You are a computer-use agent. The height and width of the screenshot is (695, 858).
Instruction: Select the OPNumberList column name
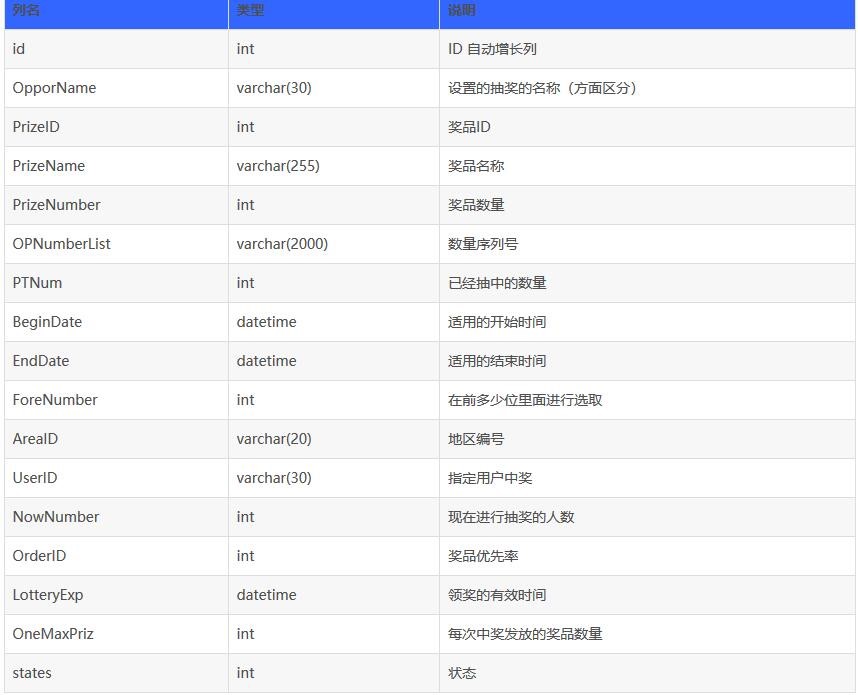61,244
